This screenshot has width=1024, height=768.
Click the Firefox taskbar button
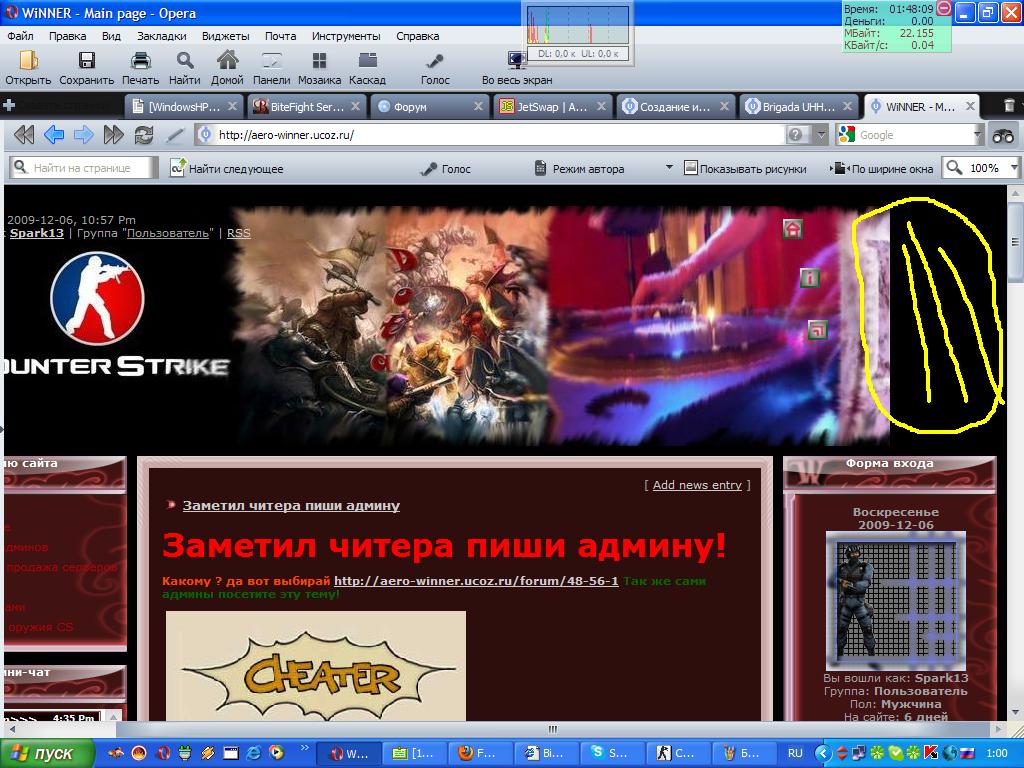479,753
